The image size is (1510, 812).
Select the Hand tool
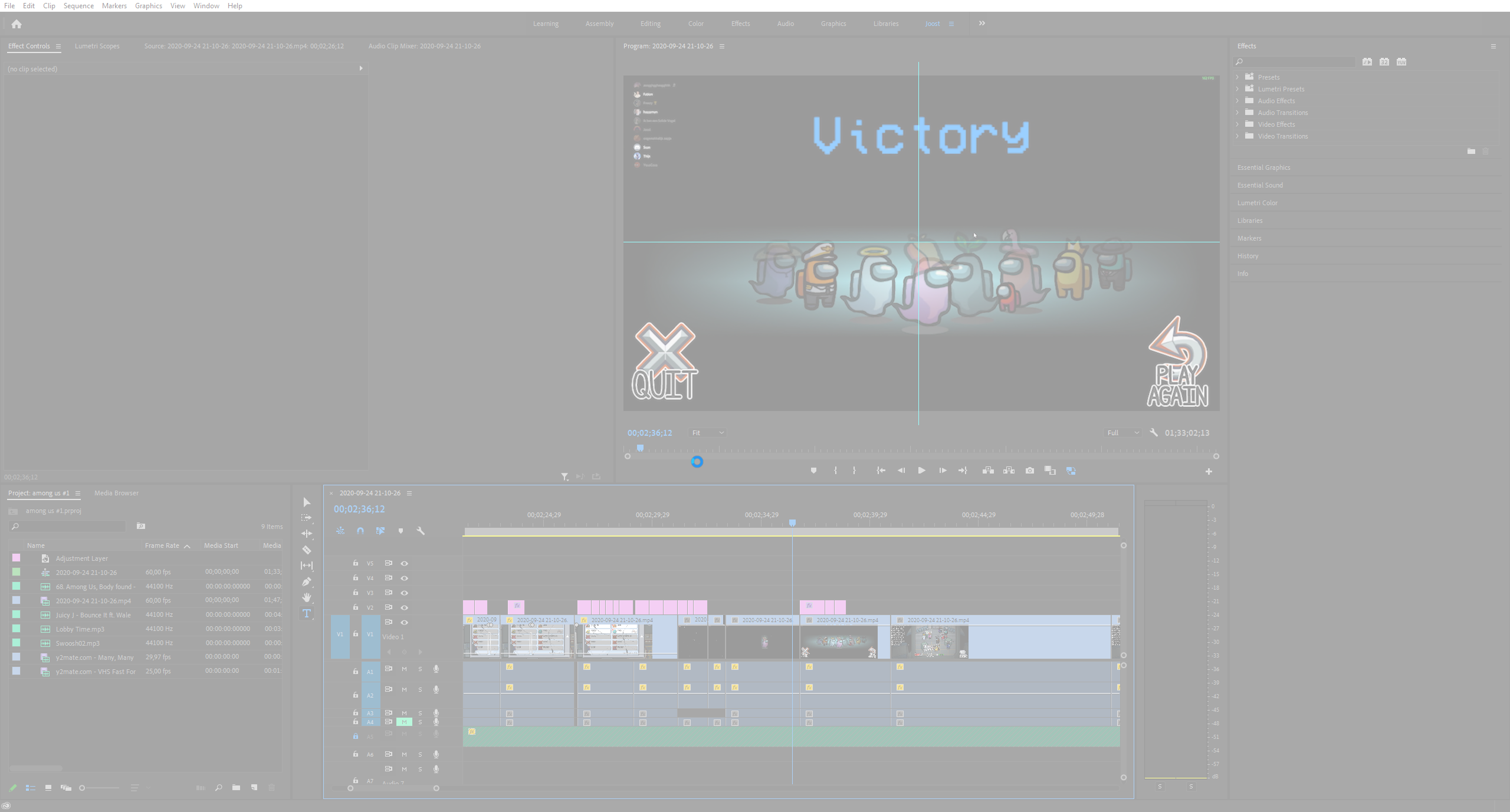click(x=307, y=598)
